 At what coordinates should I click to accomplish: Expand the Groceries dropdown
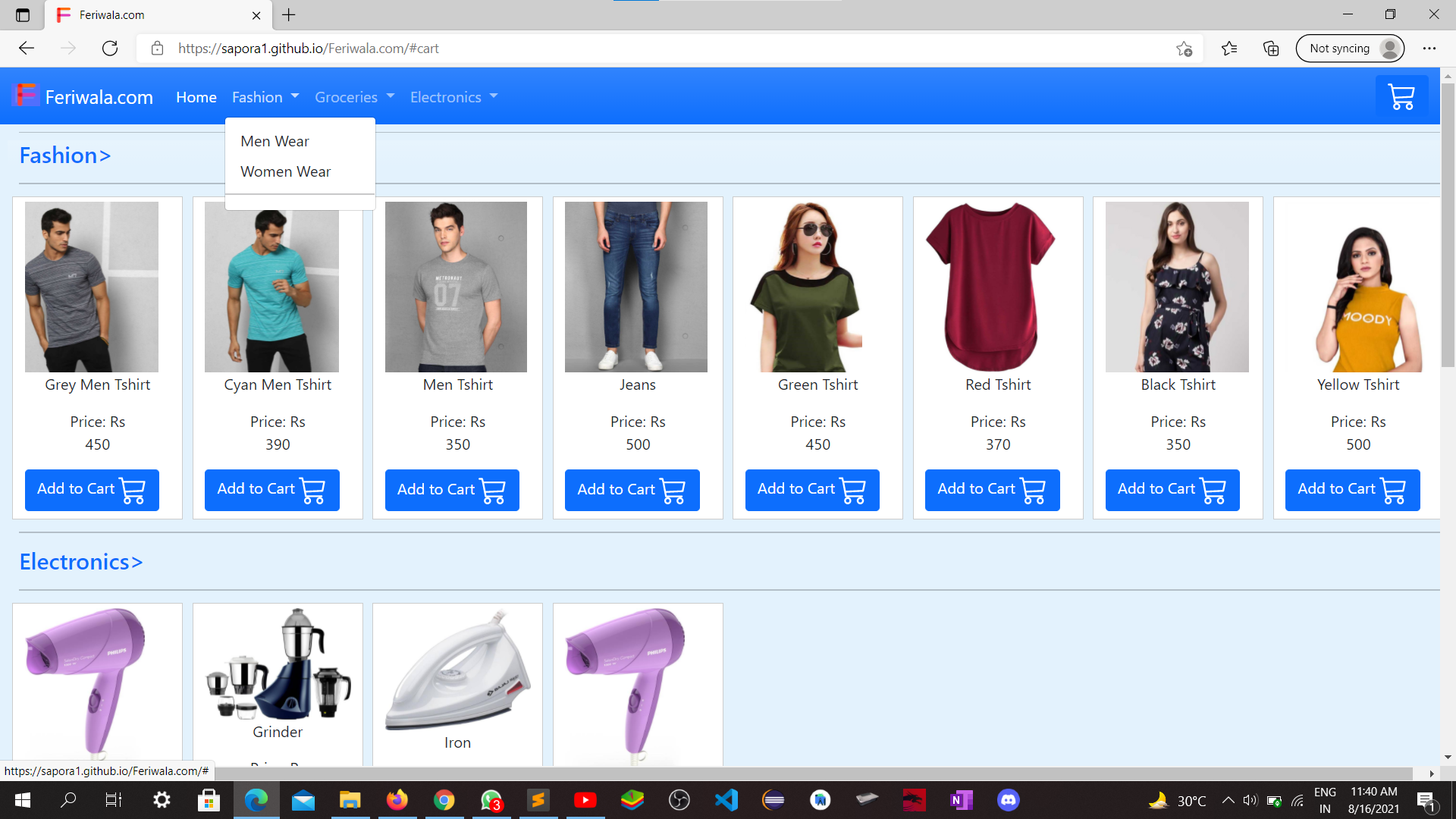coord(354,97)
